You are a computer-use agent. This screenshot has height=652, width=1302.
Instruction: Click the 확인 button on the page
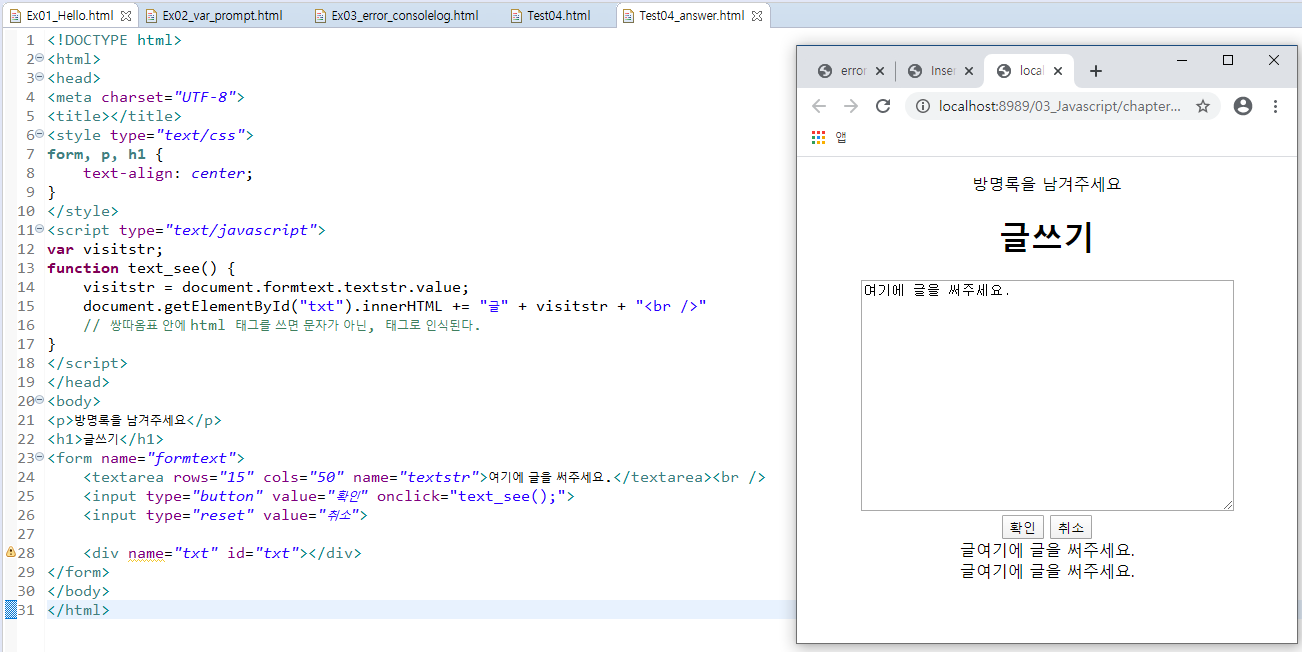(x=1023, y=527)
